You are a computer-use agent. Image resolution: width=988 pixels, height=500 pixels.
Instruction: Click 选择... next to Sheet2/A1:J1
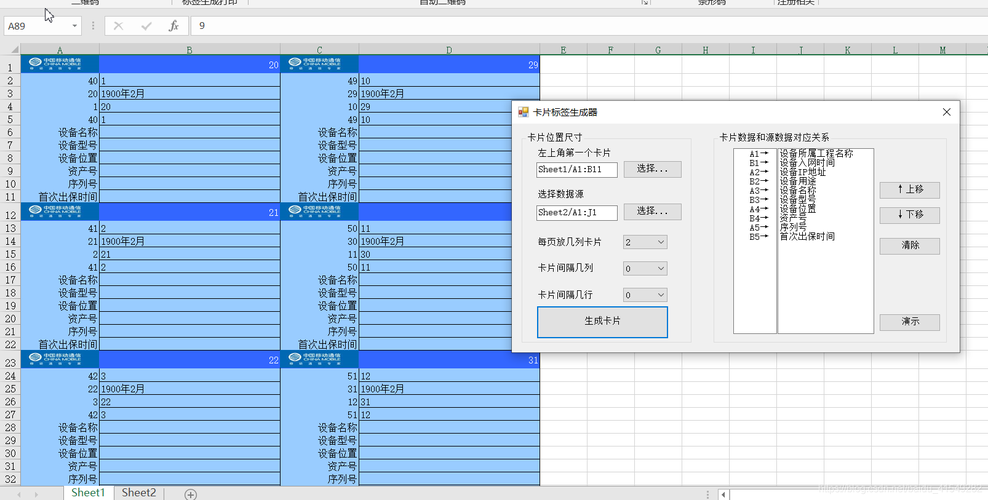652,212
